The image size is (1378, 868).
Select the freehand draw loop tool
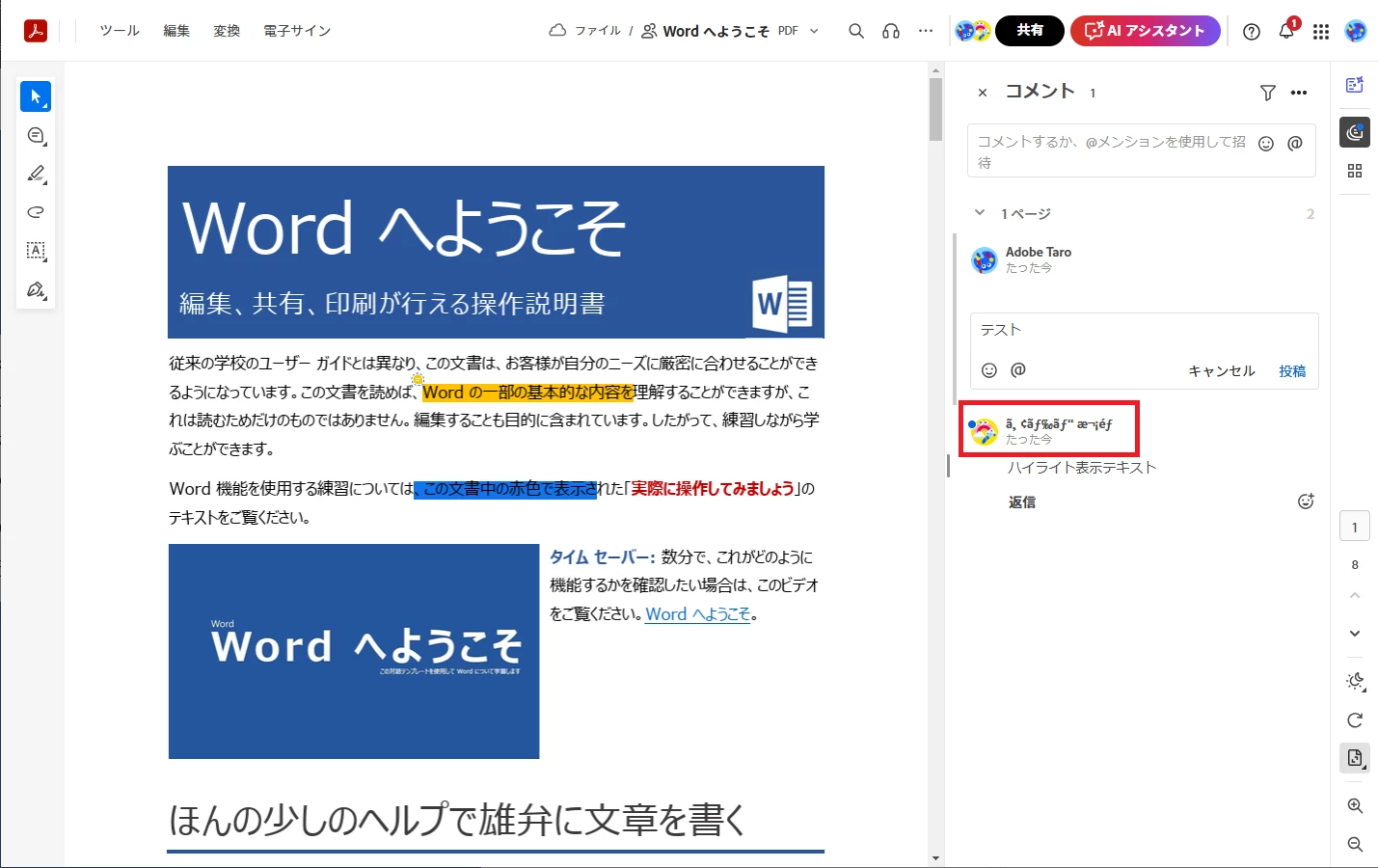[36, 212]
